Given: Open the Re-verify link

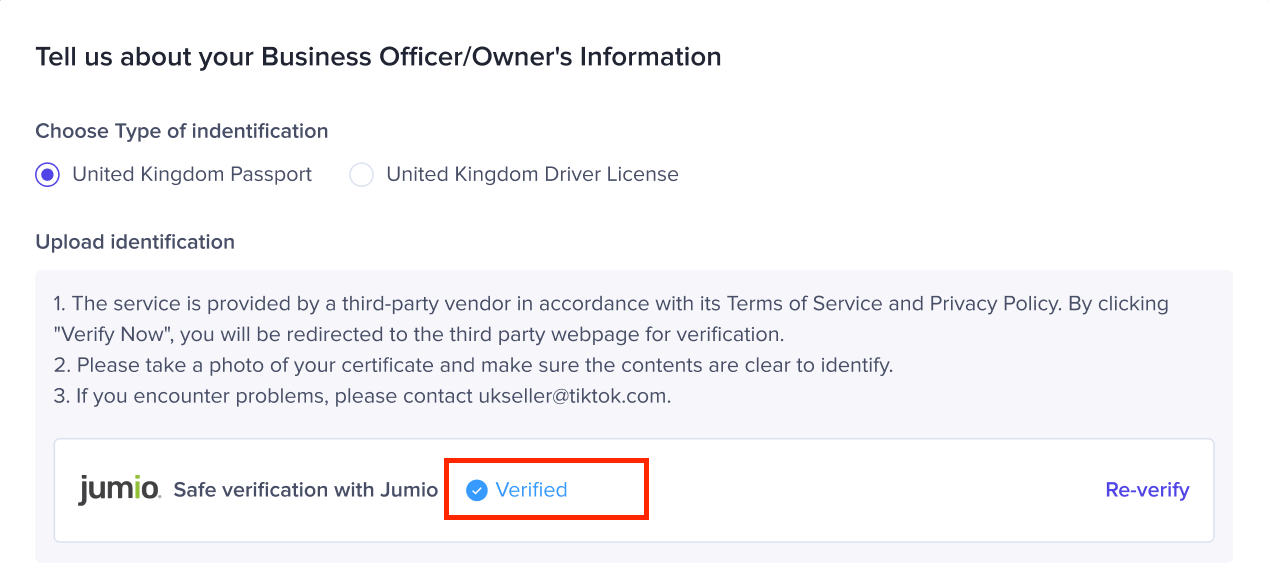Looking at the screenshot, I should (1147, 490).
